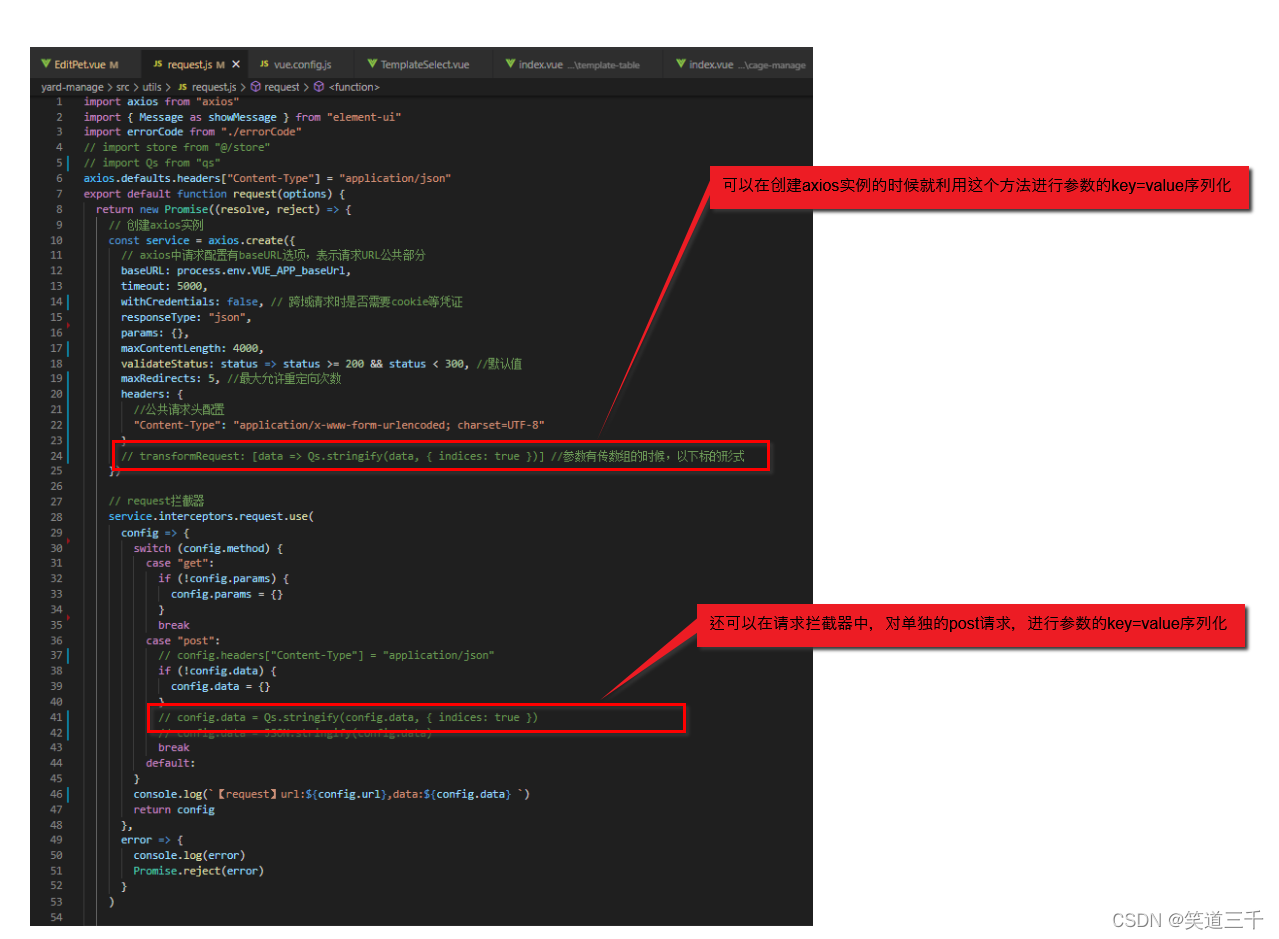This screenshot has width=1279, height=939.
Task: Open the index.vue cage-manage tab
Action: [740, 65]
